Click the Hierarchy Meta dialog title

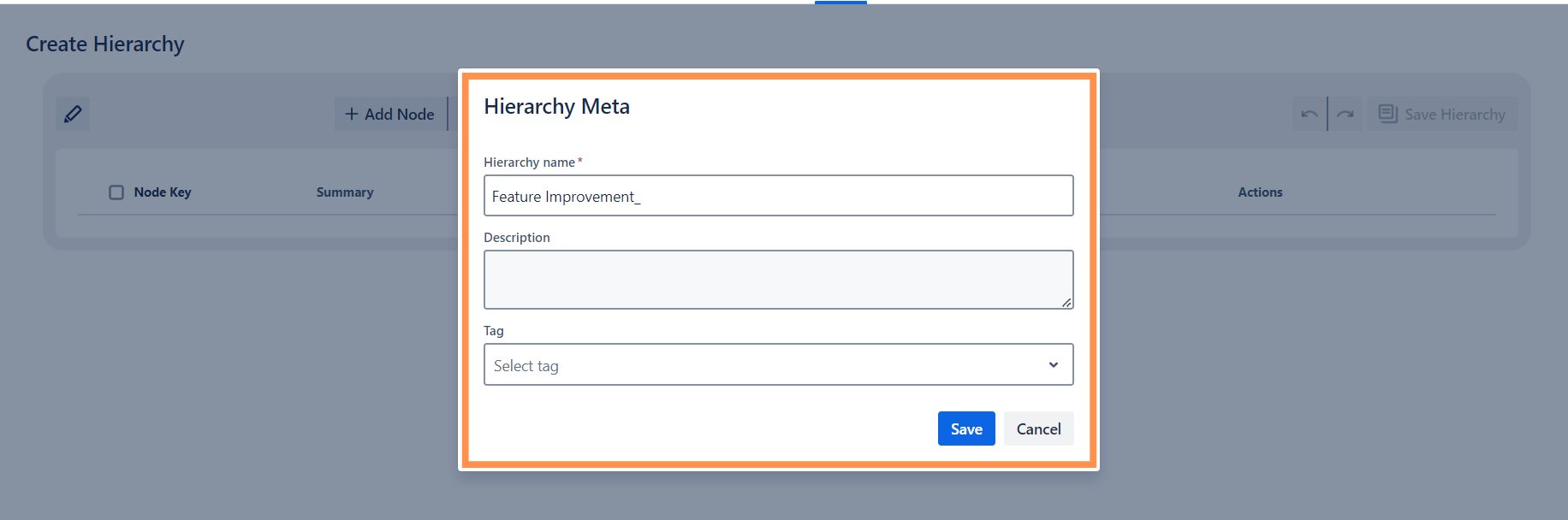[x=556, y=107]
